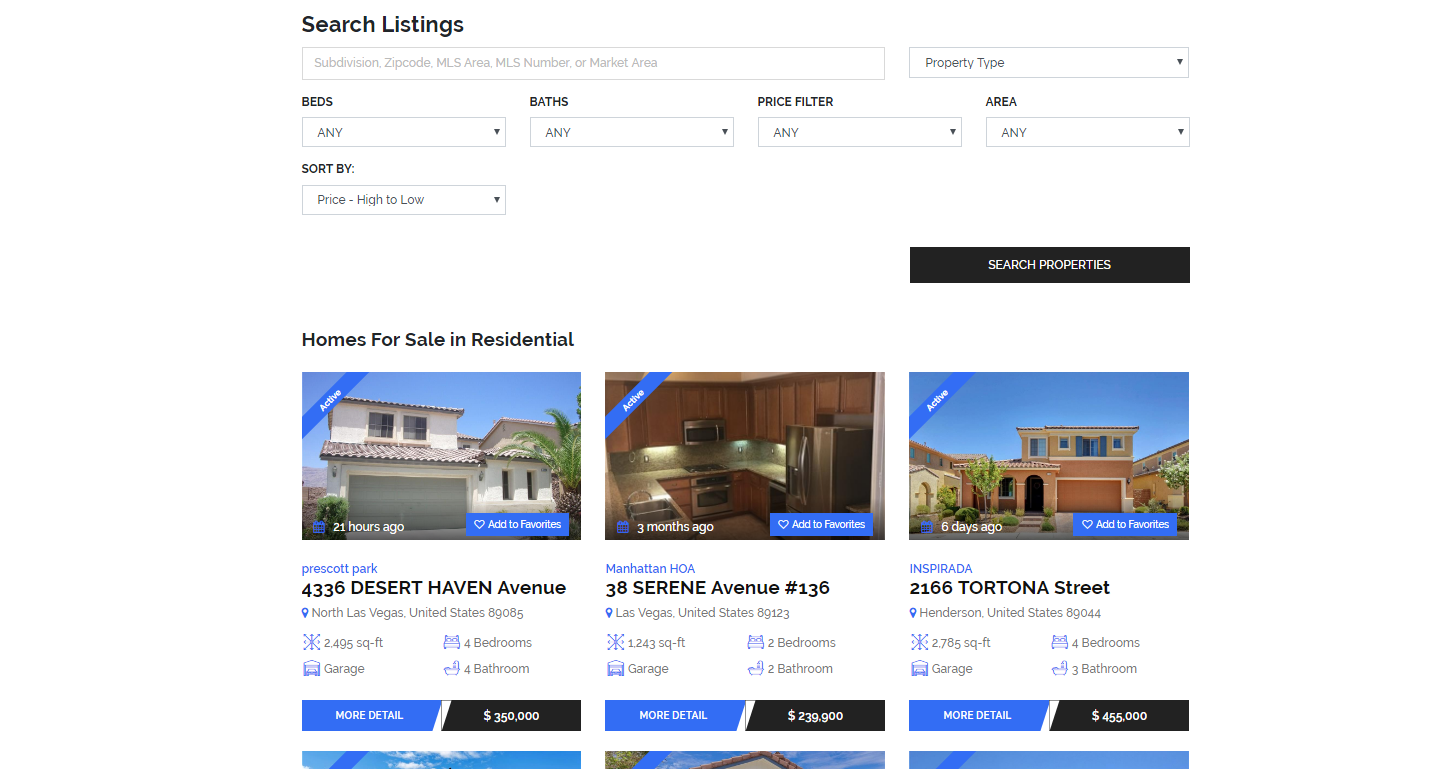Add 38 Serene Avenue to Favorites
Viewport: 1442px width, 769px height.
point(821,525)
